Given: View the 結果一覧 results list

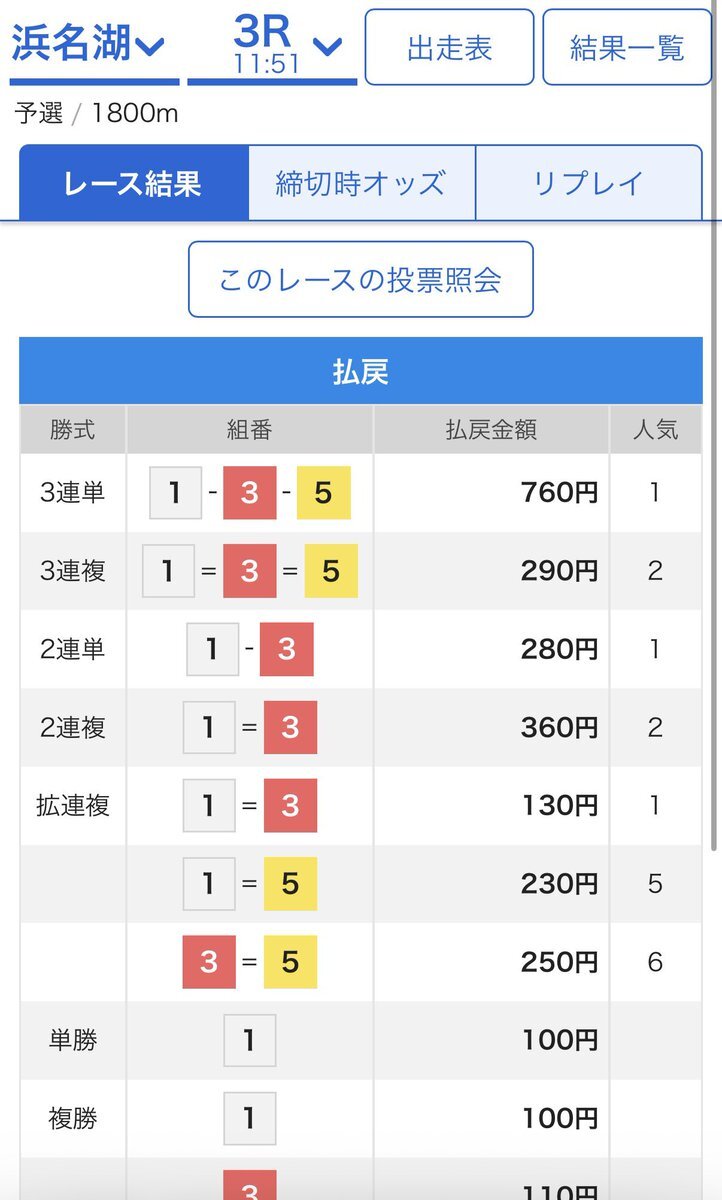Looking at the screenshot, I should pos(626,47).
